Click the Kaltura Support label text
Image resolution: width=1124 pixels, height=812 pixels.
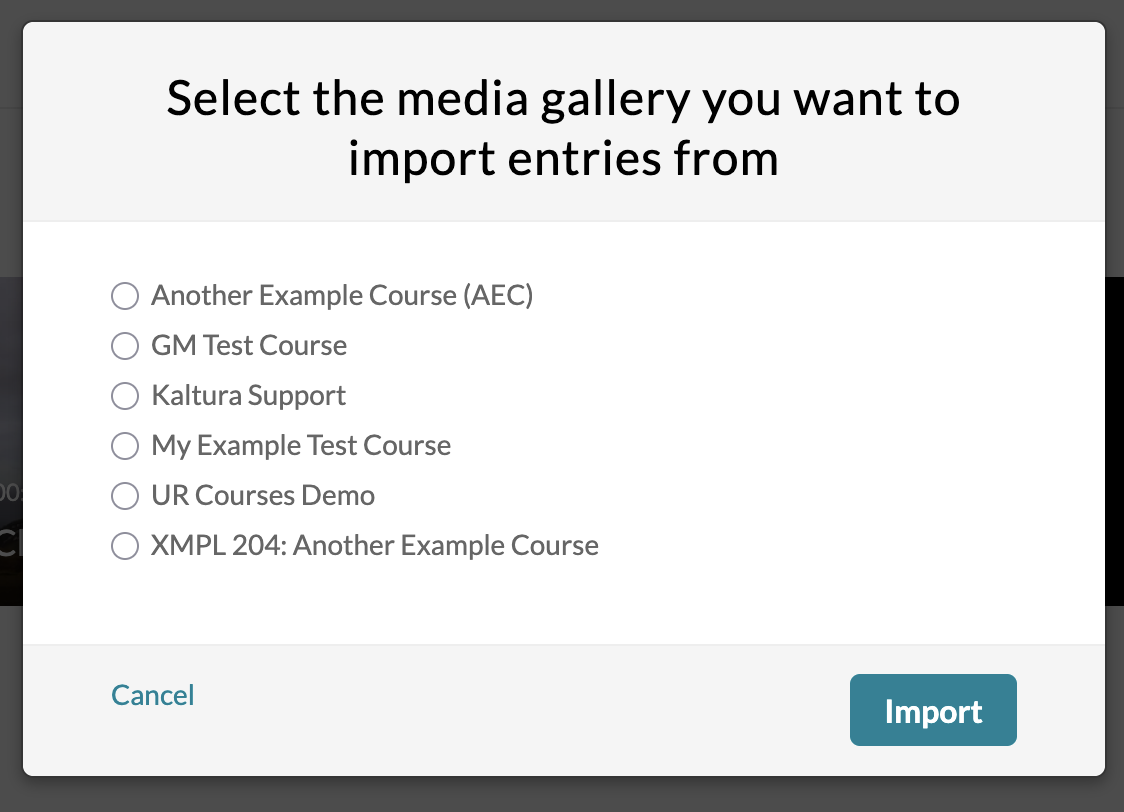point(248,396)
